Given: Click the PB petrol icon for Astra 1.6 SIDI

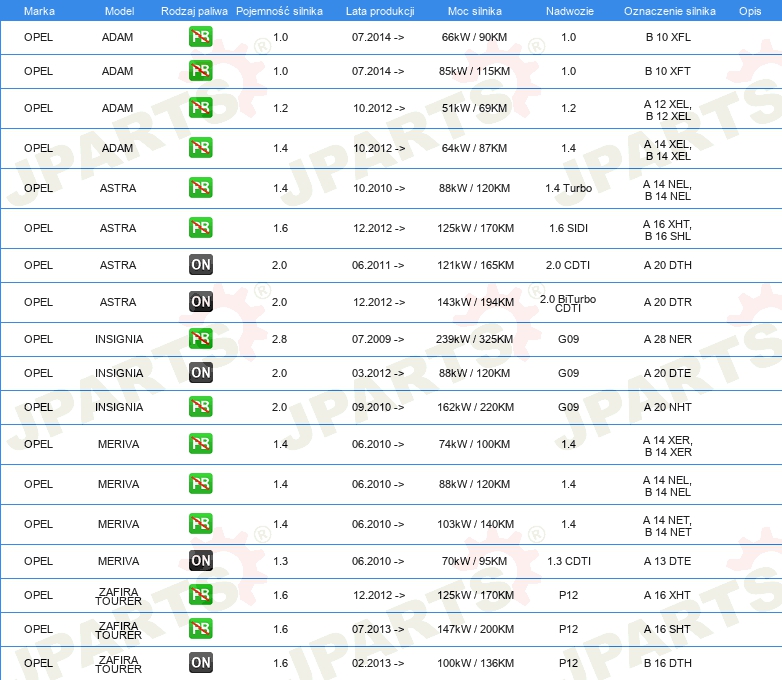Looking at the screenshot, I should 201,228.
